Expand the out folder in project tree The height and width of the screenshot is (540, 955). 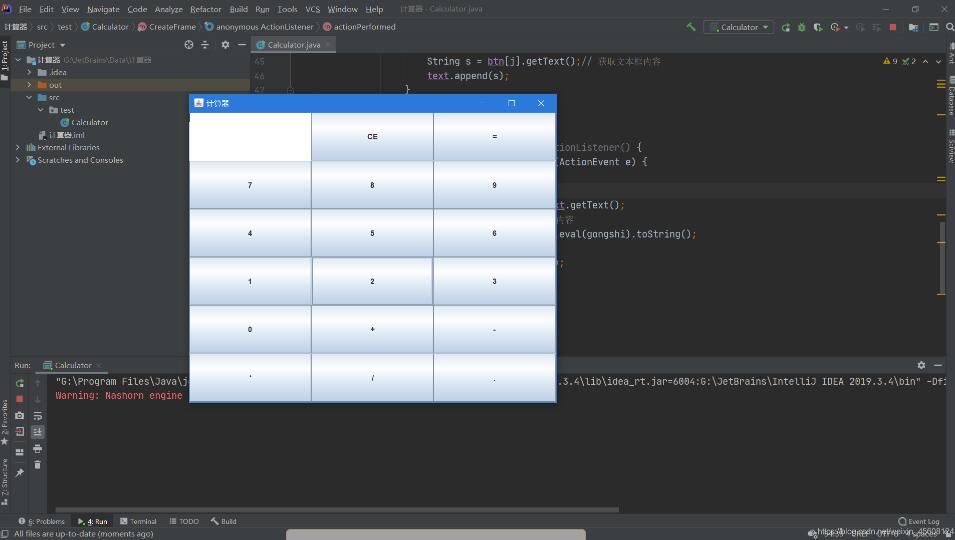point(29,85)
